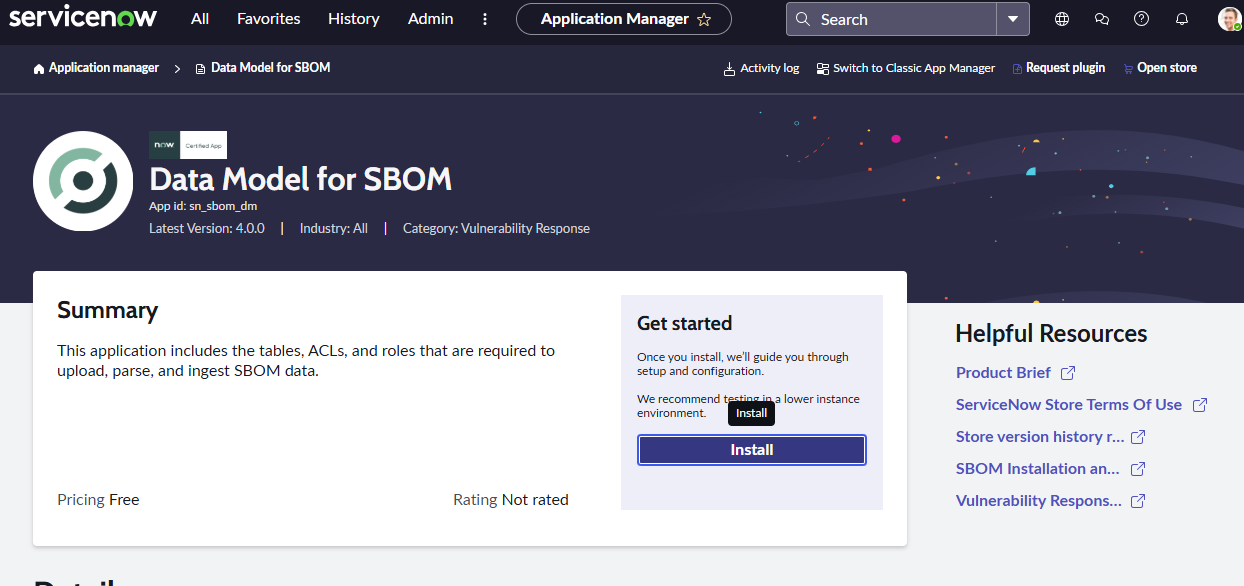1244x586 pixels.
Task: Open Vulnerability Respons... link
Action: (x=1039, y=500)
